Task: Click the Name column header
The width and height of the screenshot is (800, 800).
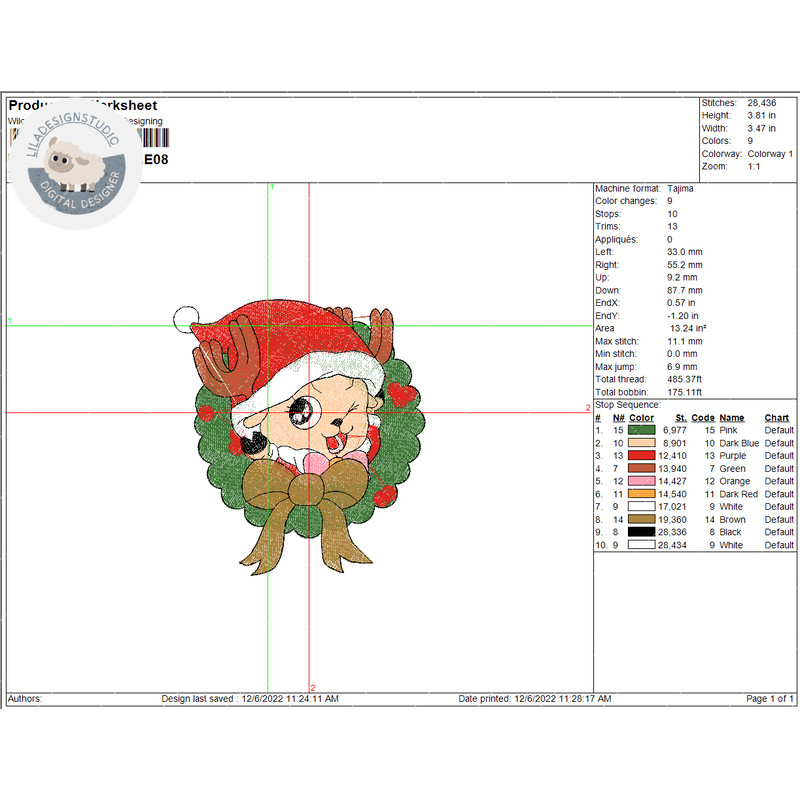Action: point(732,418)
